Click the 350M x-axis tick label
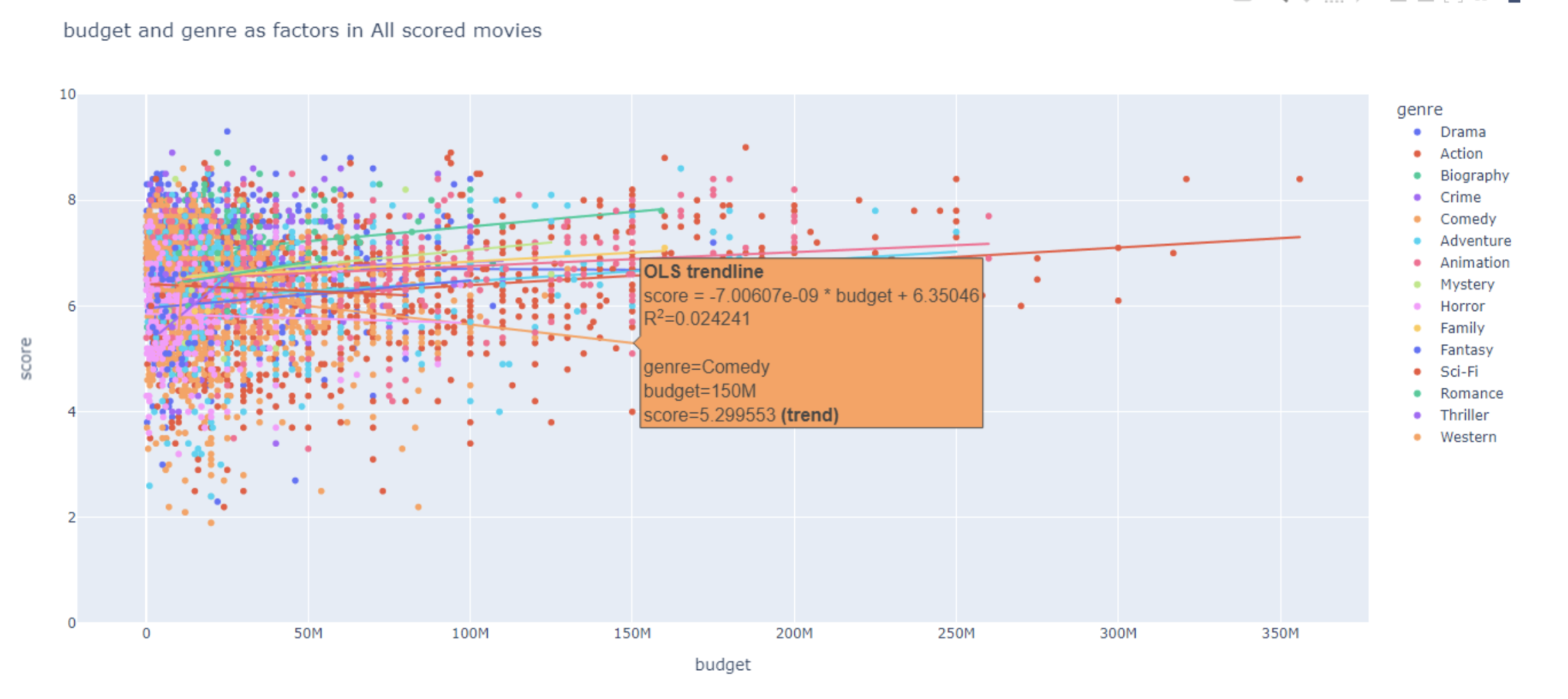Screen dimensions: 1568x699 point(1279,633)
